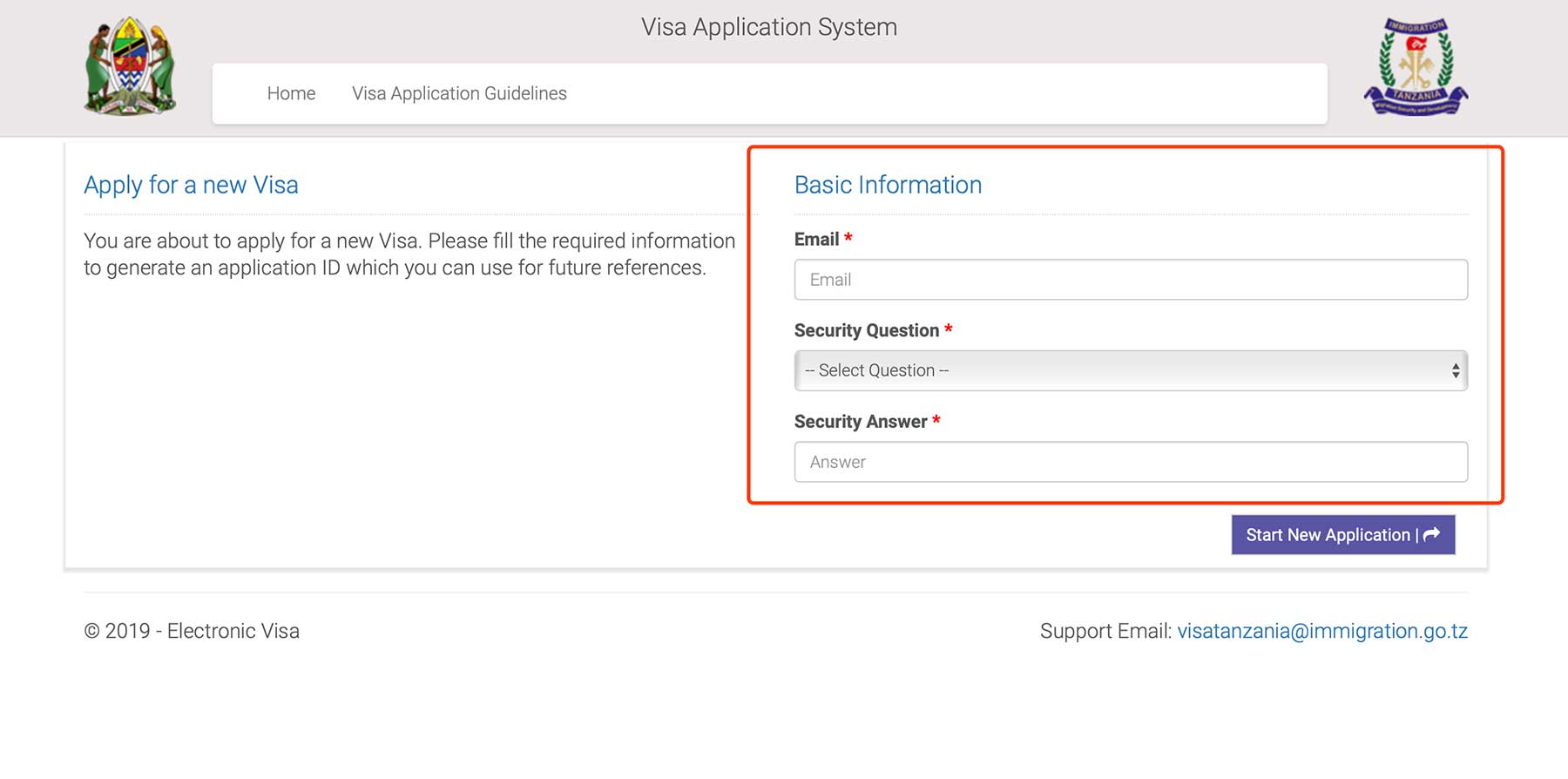The width and height of the screenshot is (1568, 779).
Task: Click the Apply for a new Visa heading
Action: [191, 185]
